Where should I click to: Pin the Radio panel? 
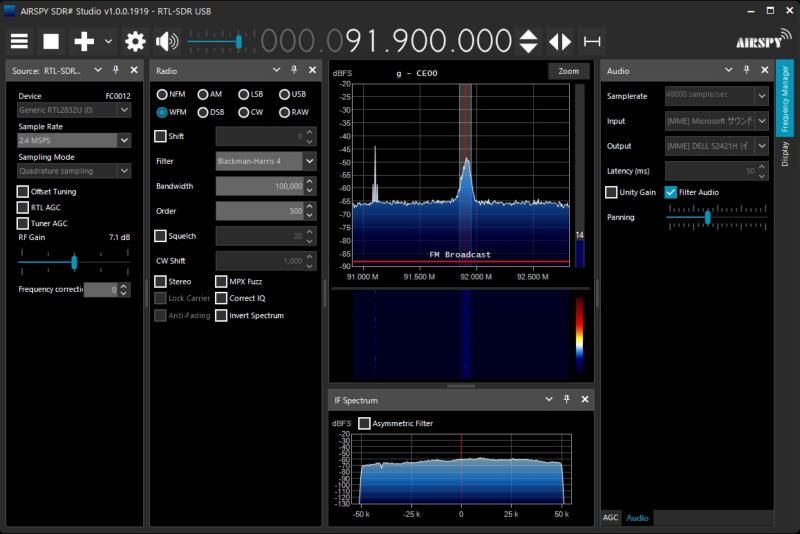(x=294, y=70)
